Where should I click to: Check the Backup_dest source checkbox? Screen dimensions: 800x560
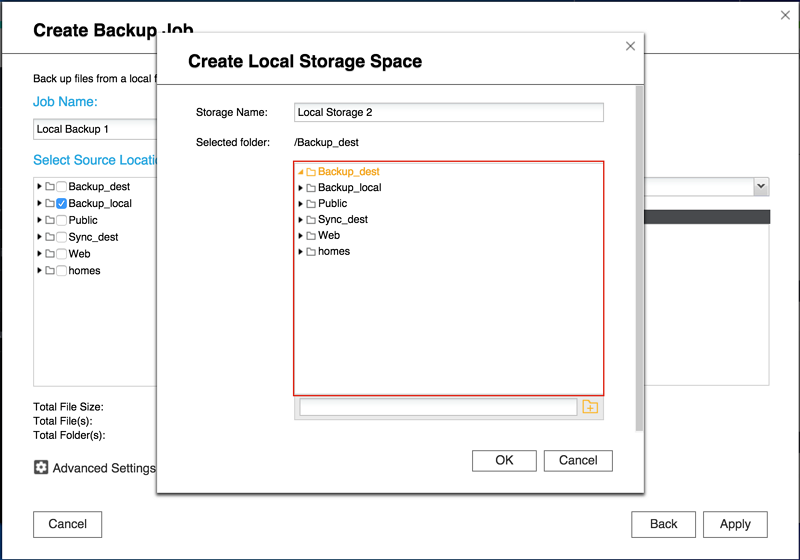coord(62,187)
